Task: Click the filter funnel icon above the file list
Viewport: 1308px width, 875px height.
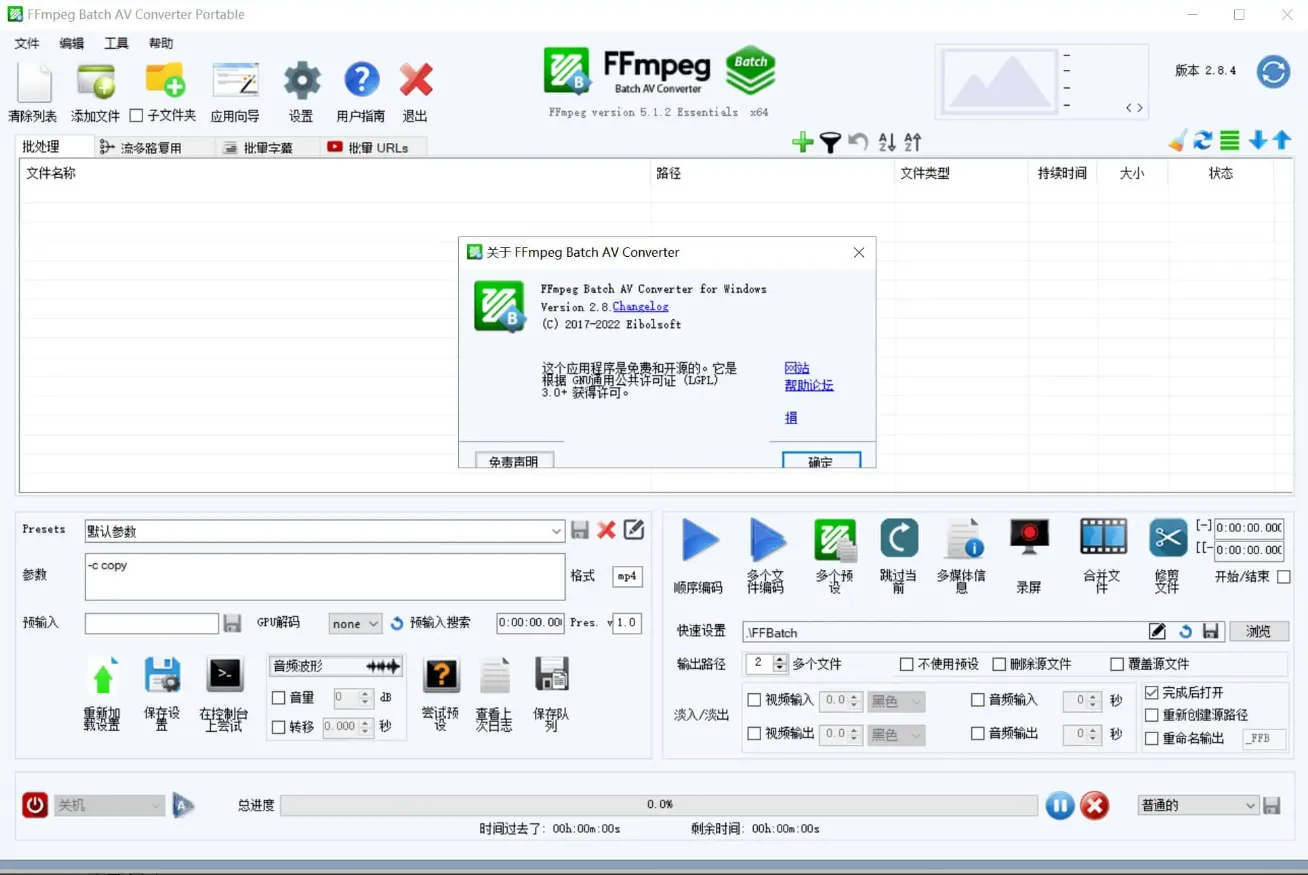Action: (830, 141)
